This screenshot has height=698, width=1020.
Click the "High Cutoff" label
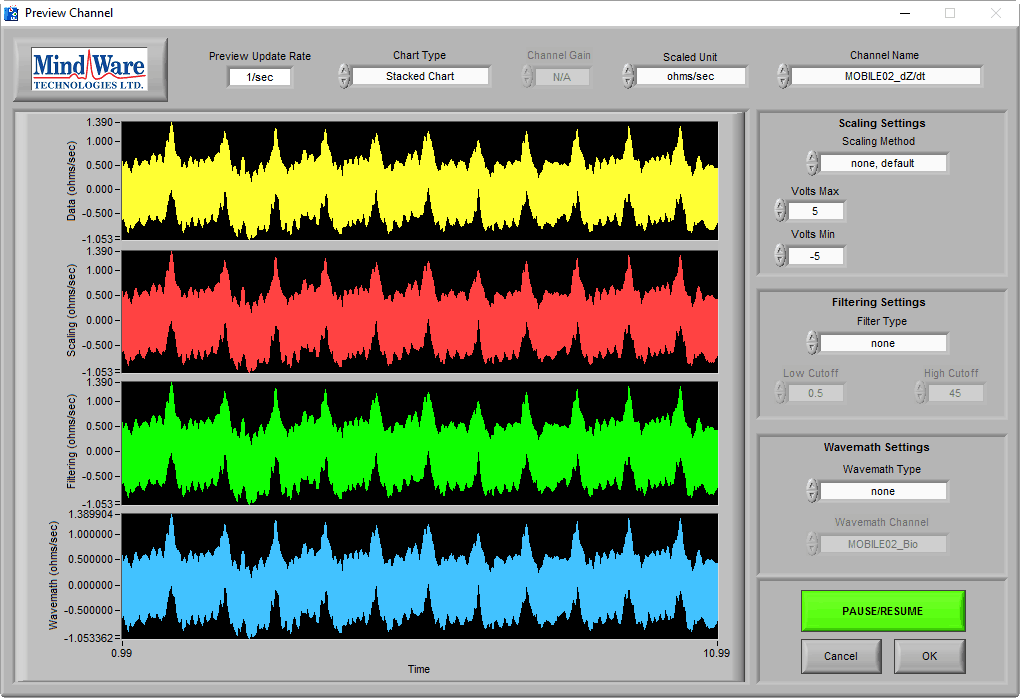[951, 373]
